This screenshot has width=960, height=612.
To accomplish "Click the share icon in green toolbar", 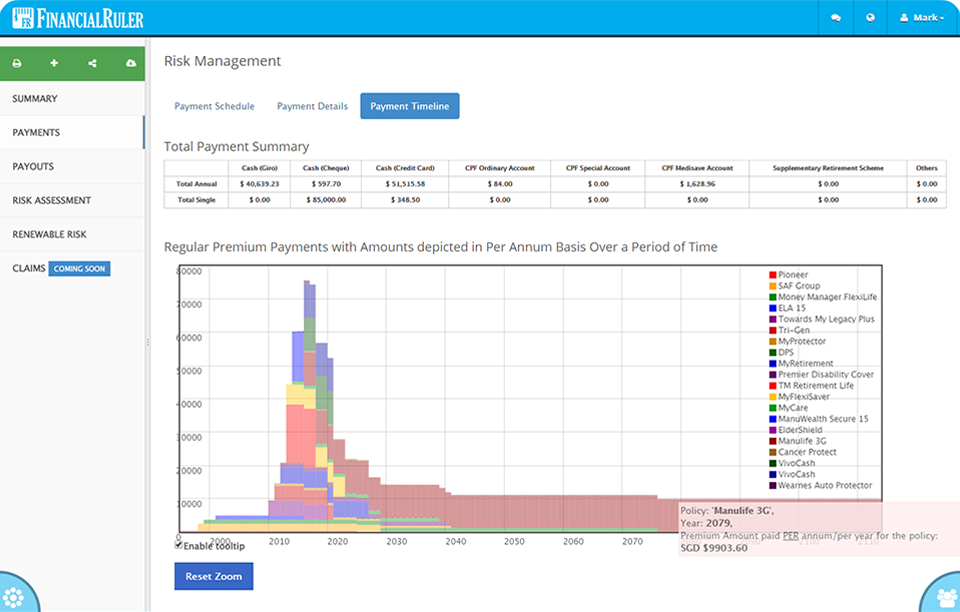I will click(x=92, y=63).
